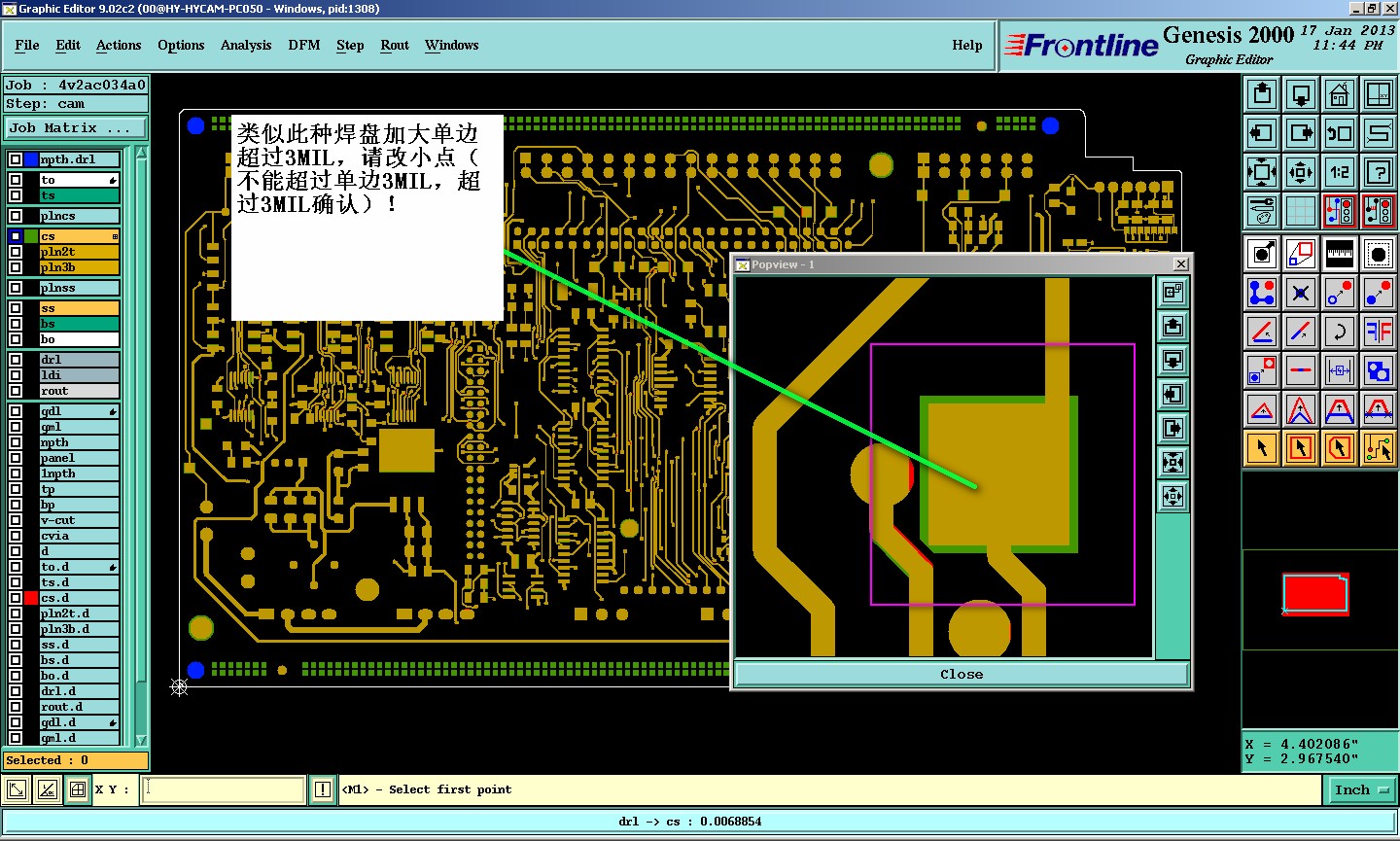
Task: Open the Edit menu
Action: tap(68, 46)
